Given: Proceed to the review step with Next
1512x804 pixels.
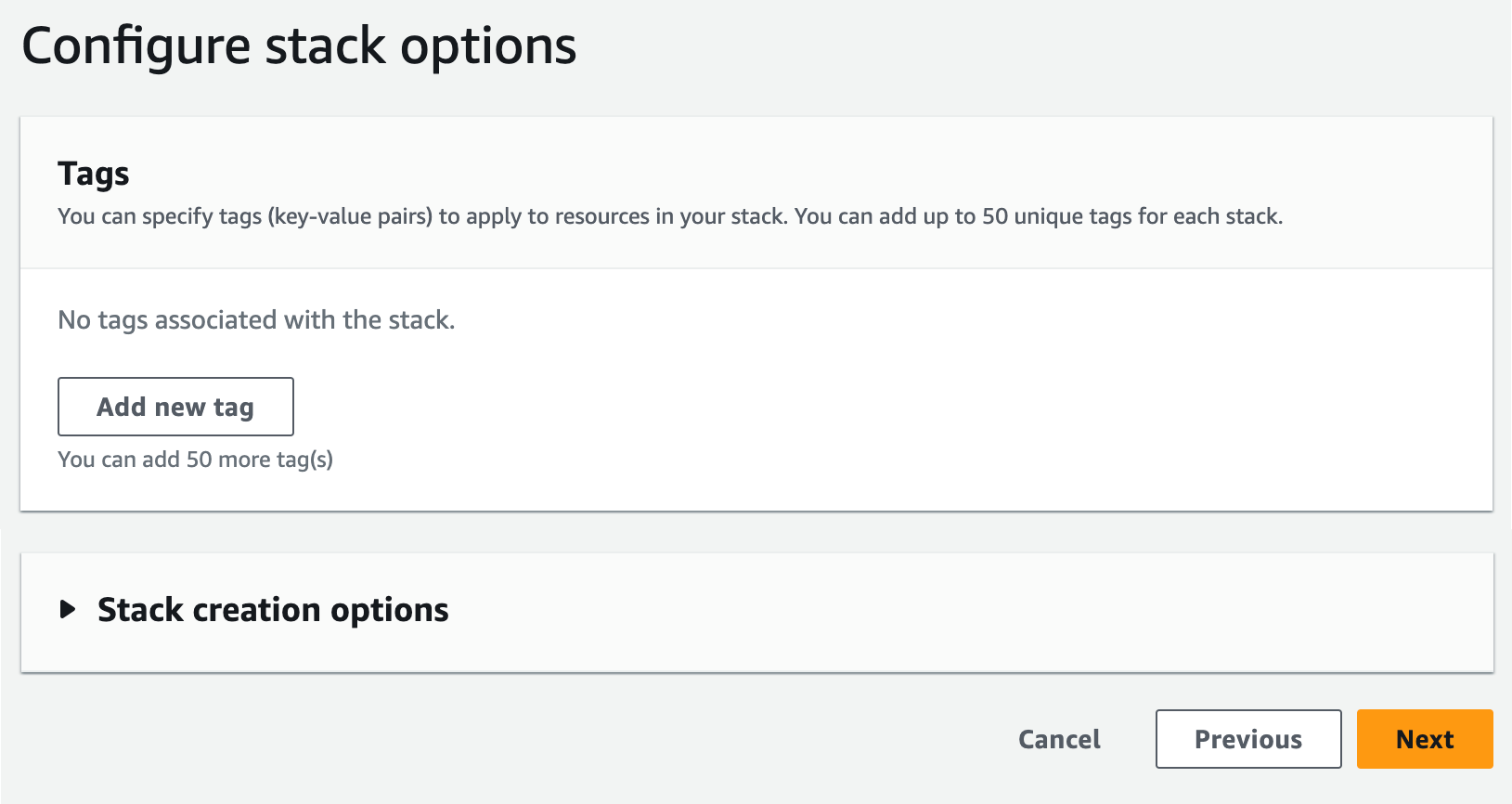Looking at the screenshot, I should tap(1424, 738).
